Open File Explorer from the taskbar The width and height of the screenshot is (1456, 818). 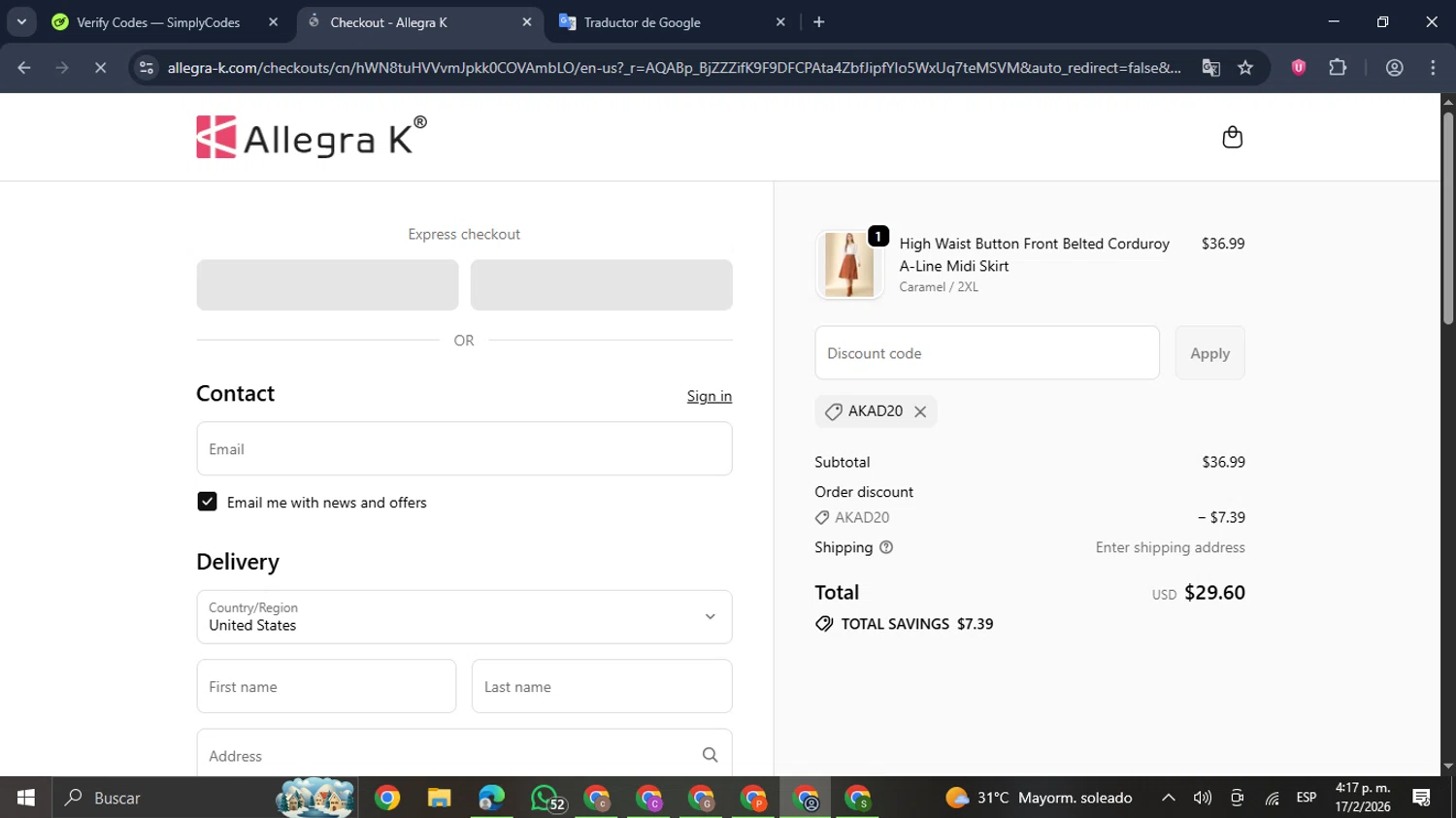(439, 798)
